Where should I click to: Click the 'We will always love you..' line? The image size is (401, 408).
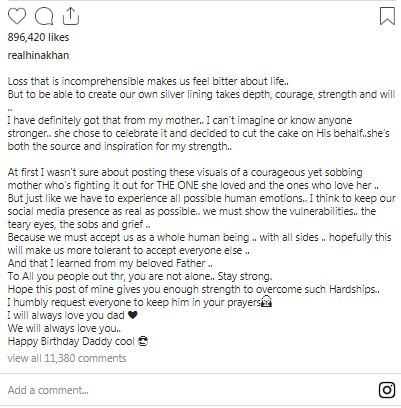pos(64,328)
